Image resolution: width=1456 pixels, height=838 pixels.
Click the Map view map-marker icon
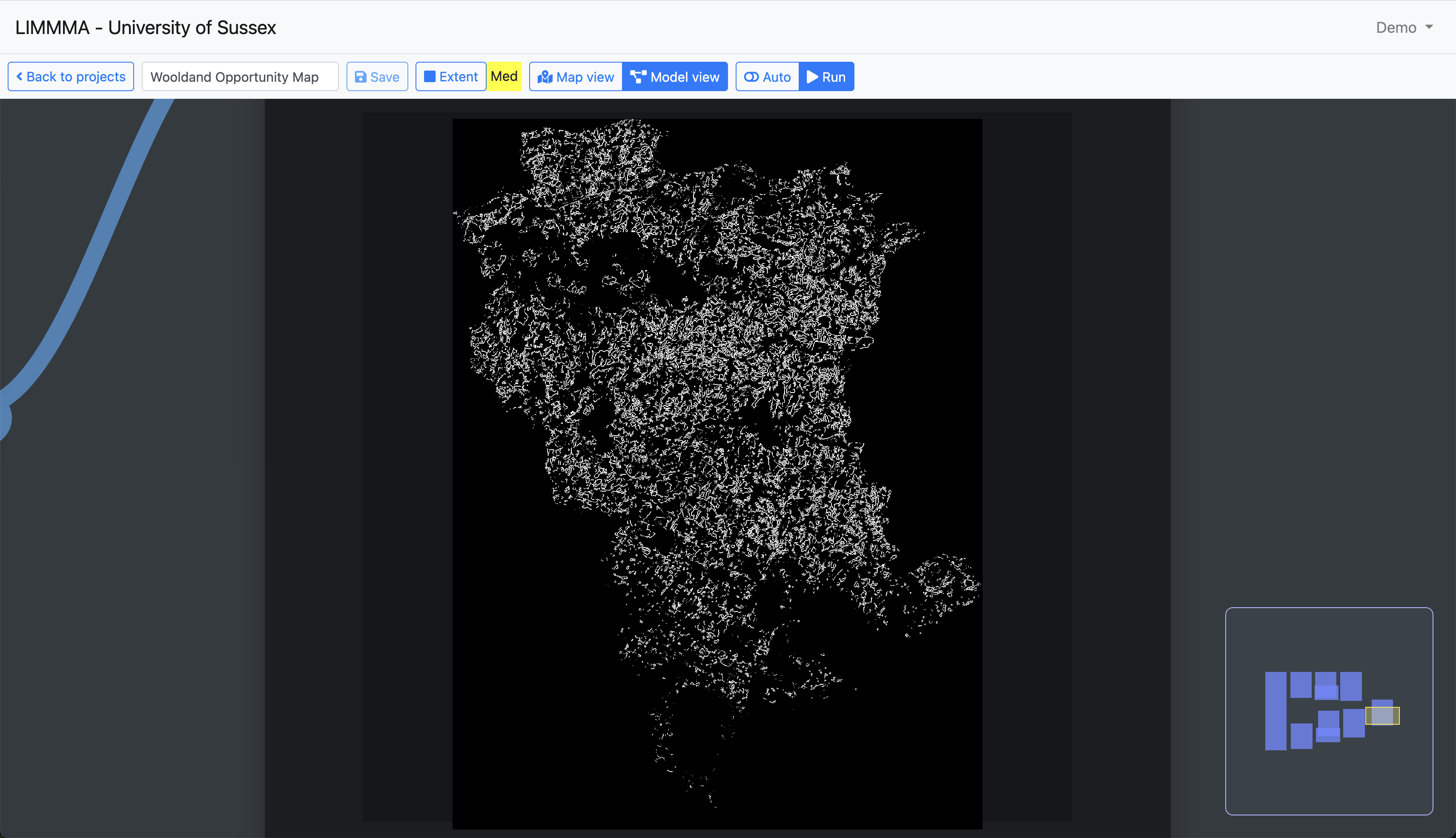pyautogui.click(x=545, y=77)
